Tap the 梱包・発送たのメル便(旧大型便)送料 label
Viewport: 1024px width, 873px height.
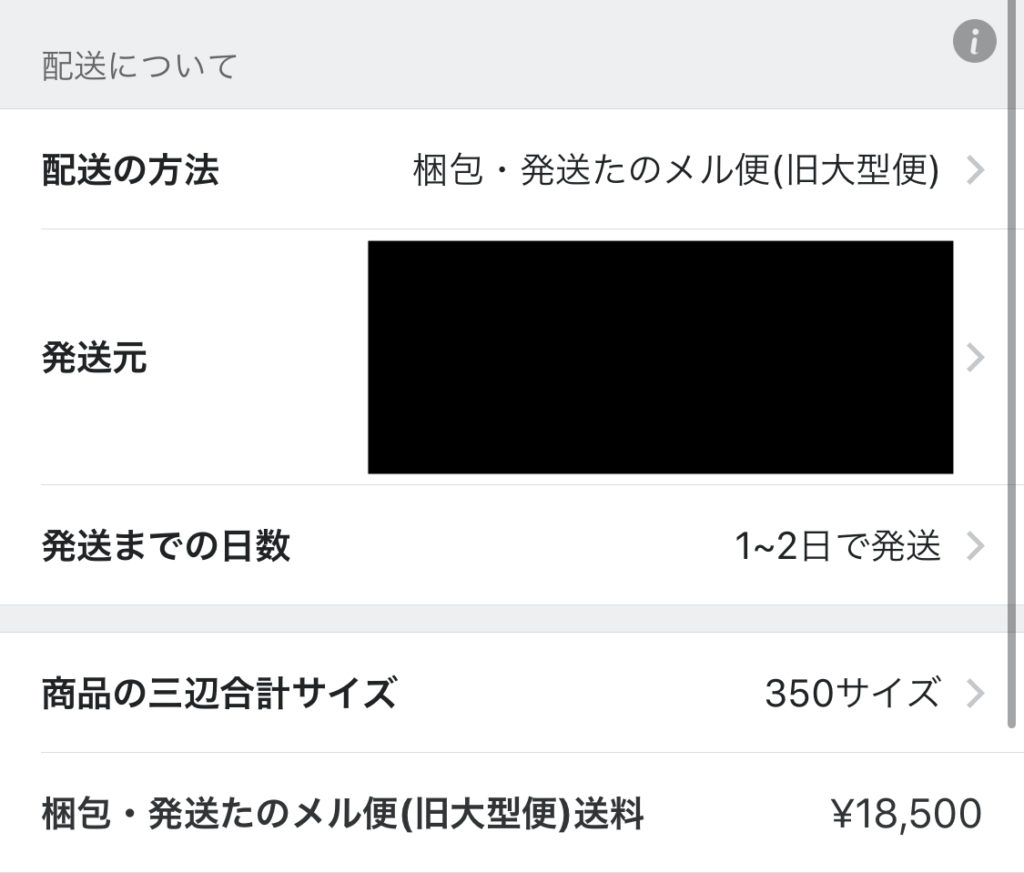(x=343, y=814)
